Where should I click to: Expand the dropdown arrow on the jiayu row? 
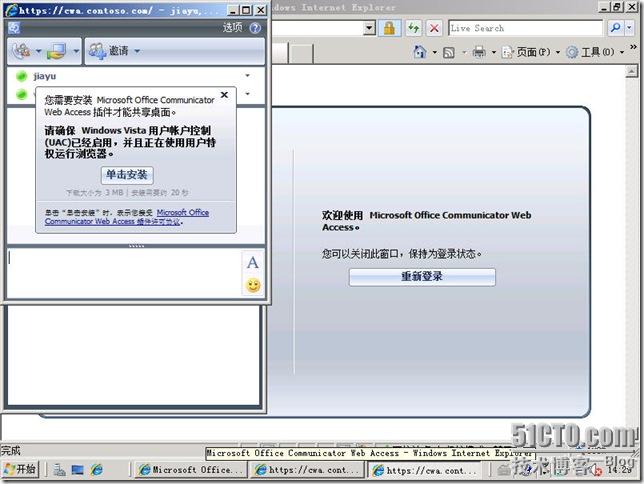[x=247, y=76]
